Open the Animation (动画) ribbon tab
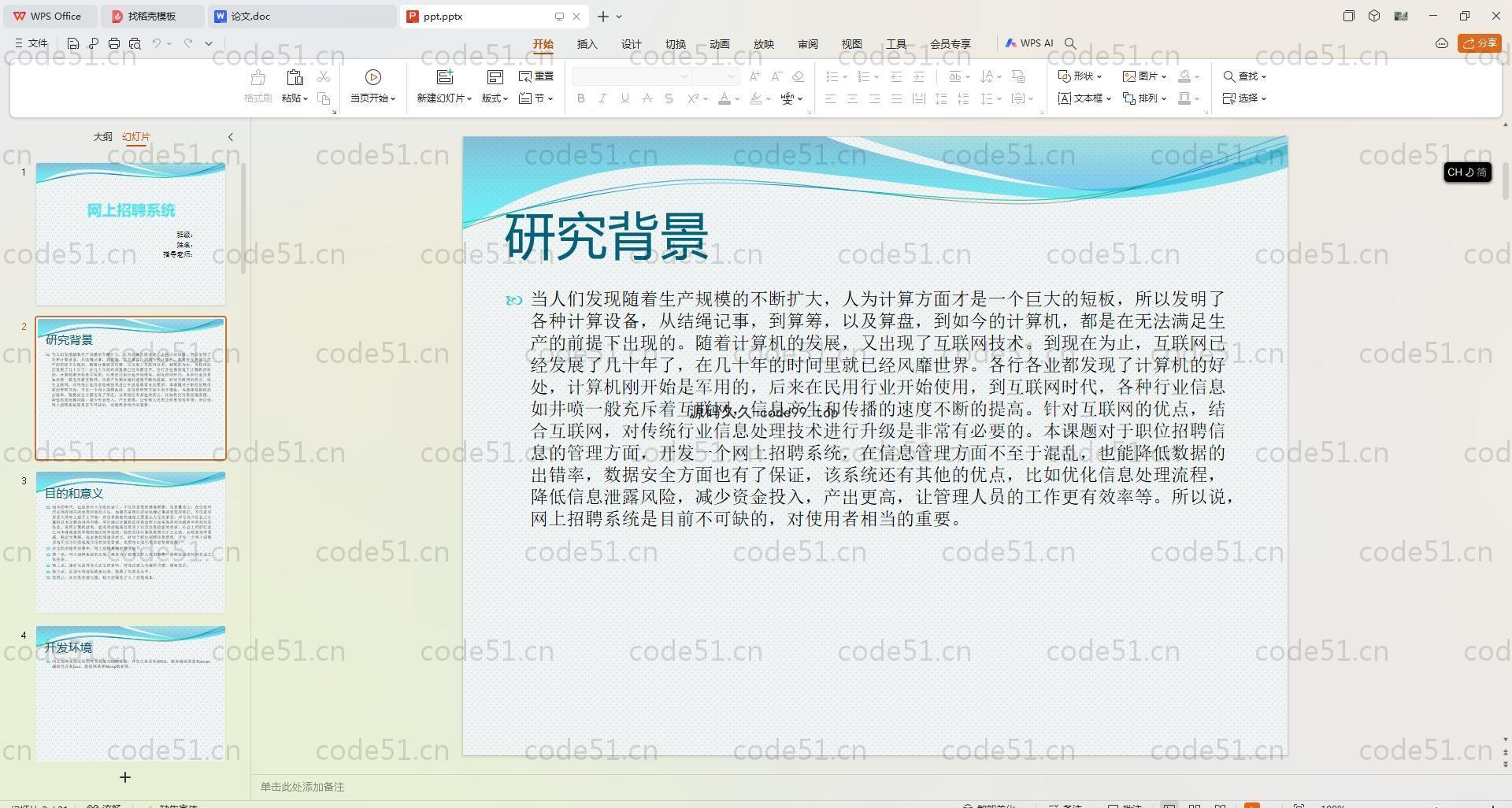This screenshot has height=808, width=1512. pyautogui.click(x=720, y=44)
